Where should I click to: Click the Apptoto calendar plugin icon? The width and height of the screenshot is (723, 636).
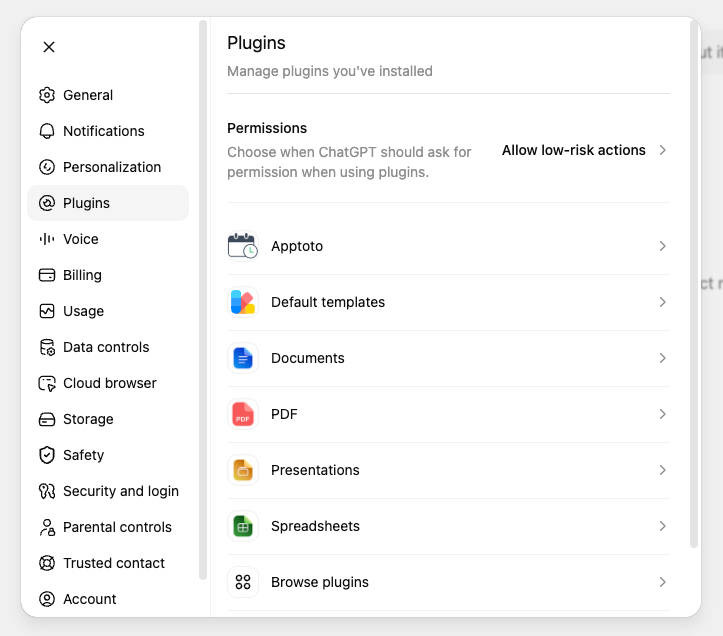click(x=243, y=246)
